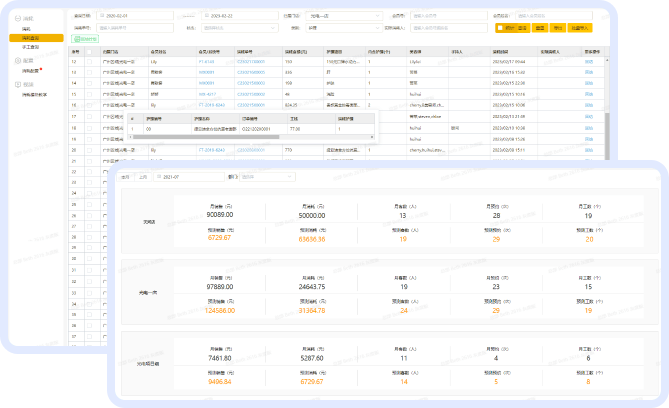Screen dimensions: 669x408
Task: Click the popup's horizontal scrollbar thumb
Action: point(207,137)
